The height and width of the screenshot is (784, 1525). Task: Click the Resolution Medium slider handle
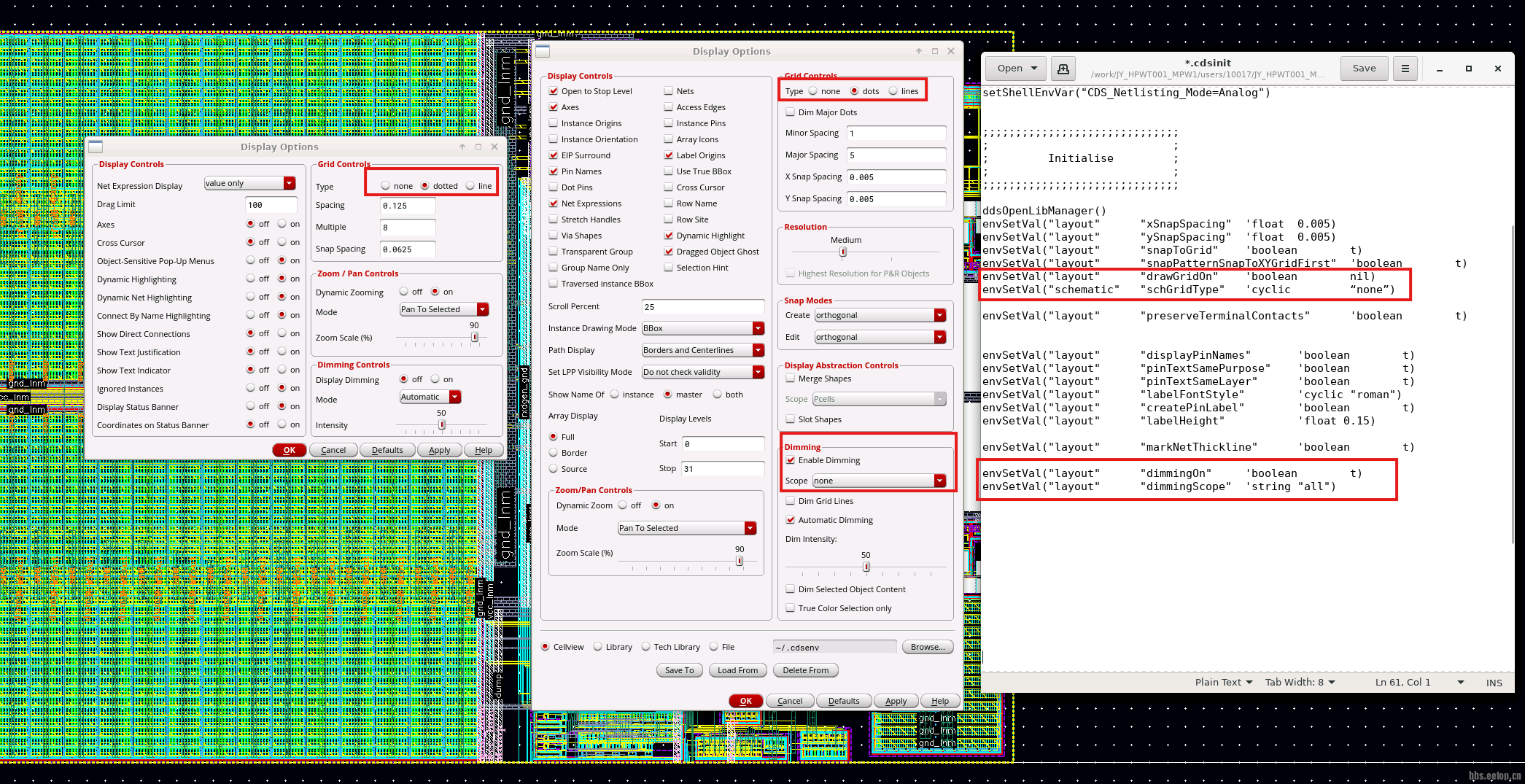coord(843,252)
